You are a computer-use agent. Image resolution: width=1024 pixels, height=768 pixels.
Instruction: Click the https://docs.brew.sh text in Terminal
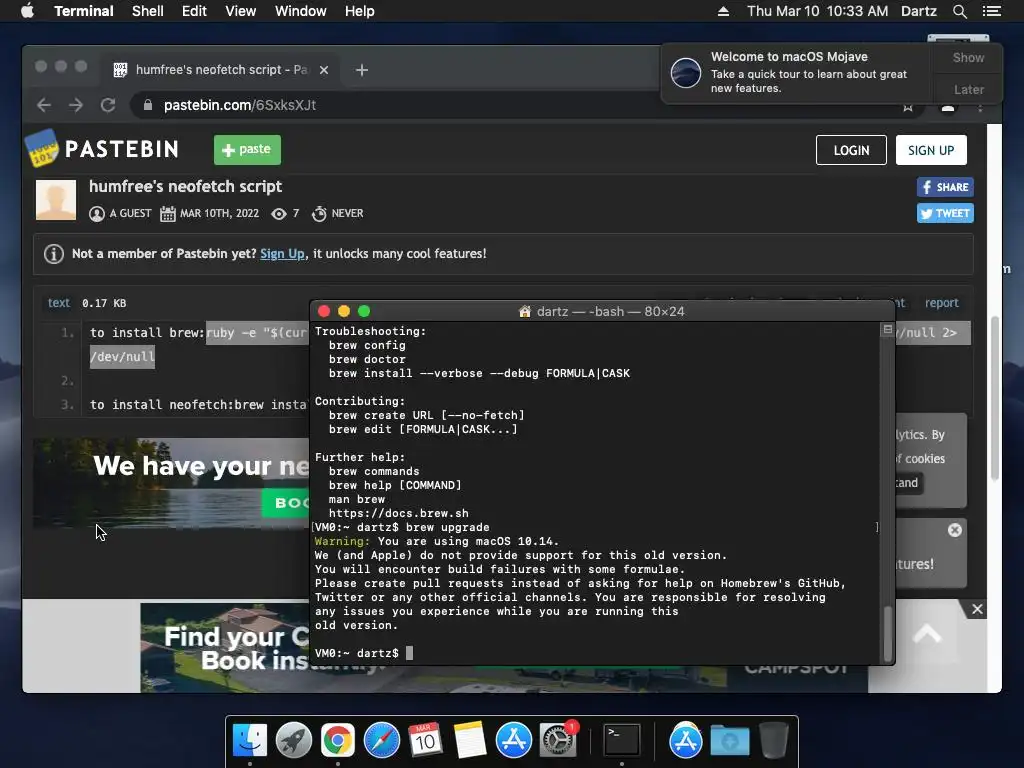[398, 513]
